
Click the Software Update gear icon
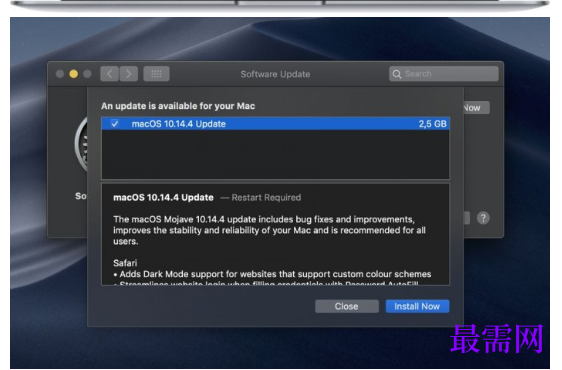81,144
